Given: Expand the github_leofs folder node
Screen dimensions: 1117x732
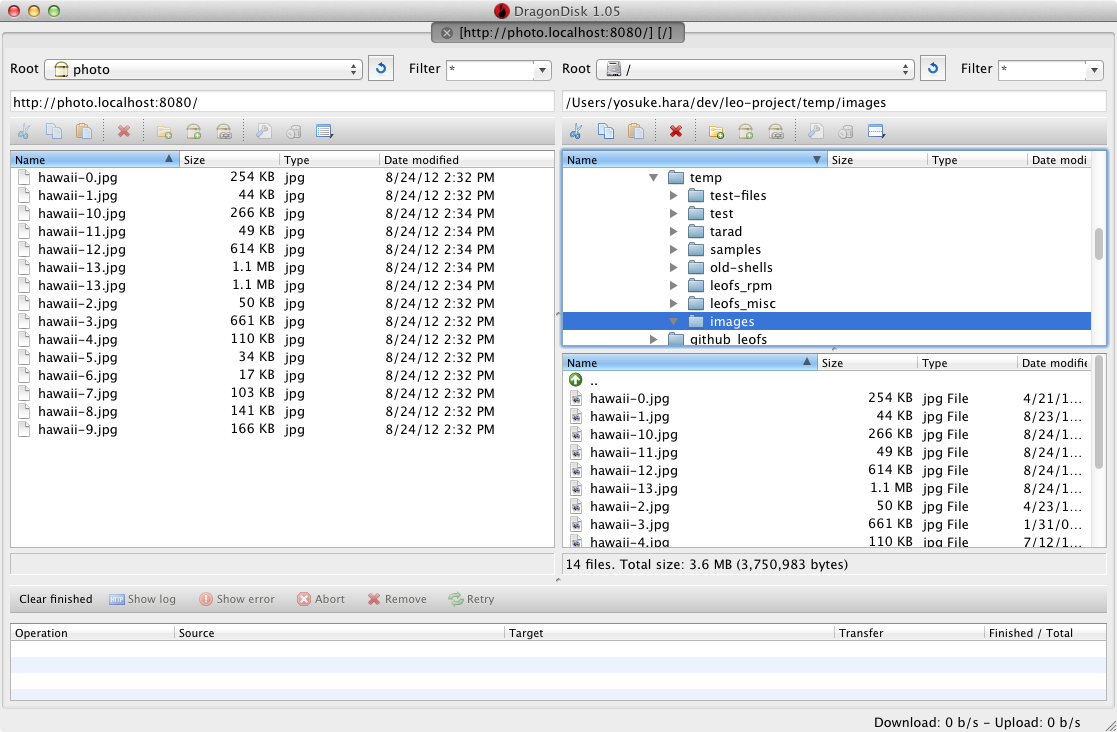Looking at the screenshot, I should [x=653, y=339].
